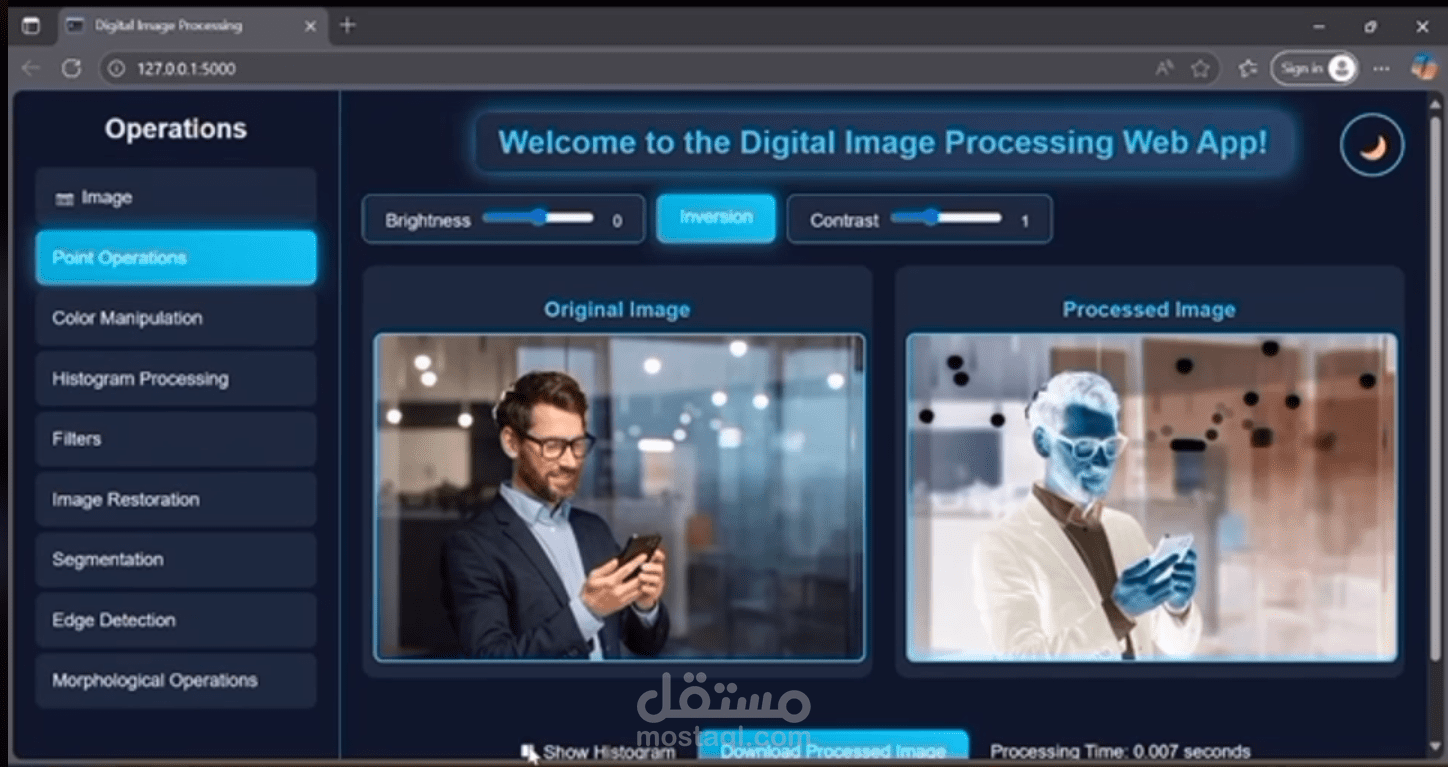Click the read aloud icon in the toolbar

click(x=1163, y=68)
